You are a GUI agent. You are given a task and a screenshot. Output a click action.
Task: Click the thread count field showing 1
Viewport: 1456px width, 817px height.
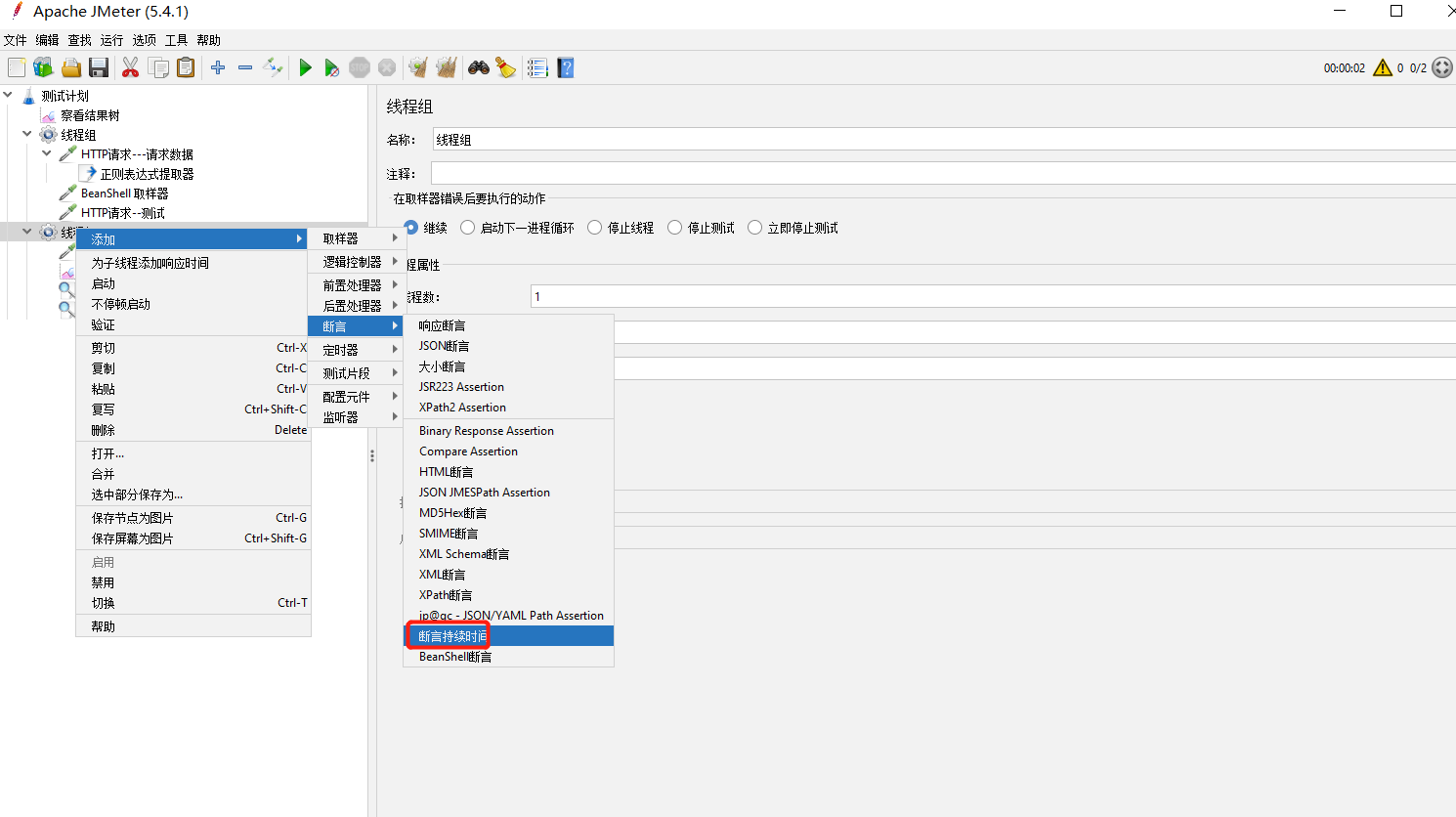pos(993,296)
